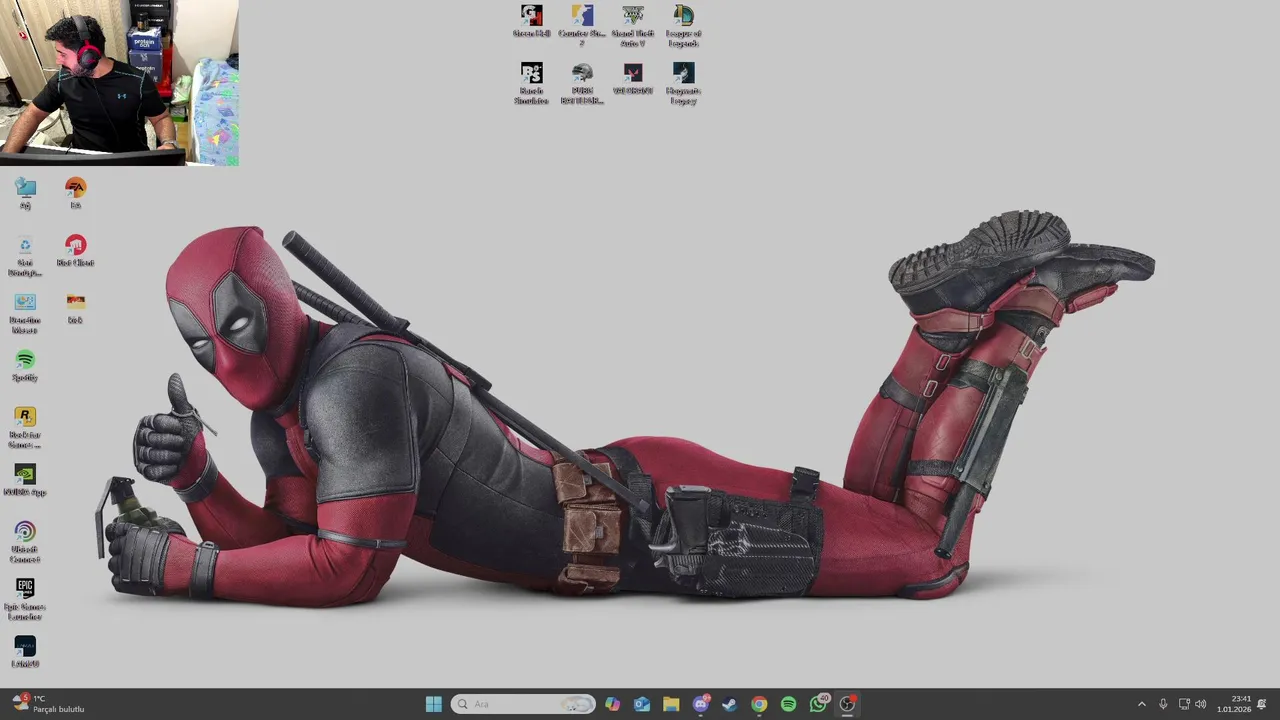
Task: Expand the hidden system tray icons chevron
Action: click(1142, 704)
